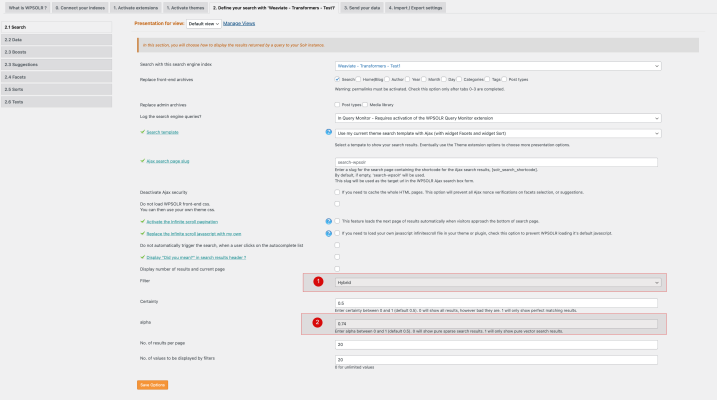Enable Deactivate Ajax security checkbox

337,192
